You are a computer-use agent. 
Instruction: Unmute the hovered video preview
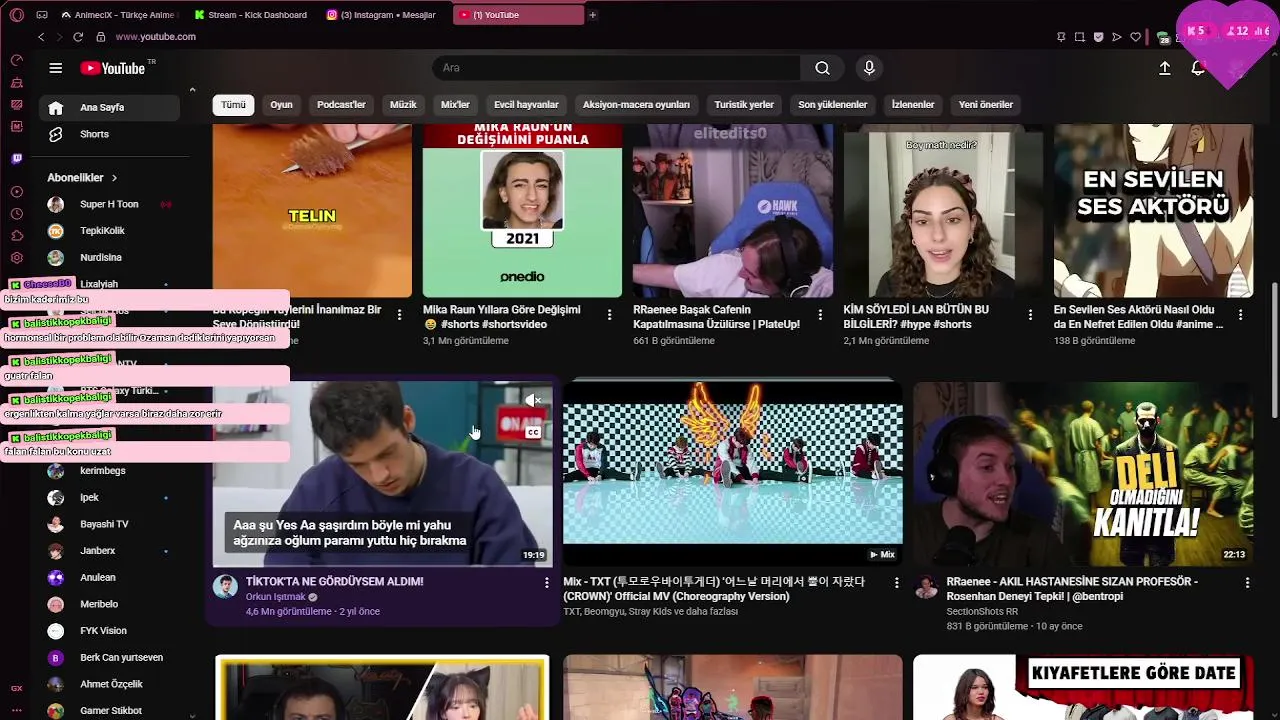coord(534,400)
